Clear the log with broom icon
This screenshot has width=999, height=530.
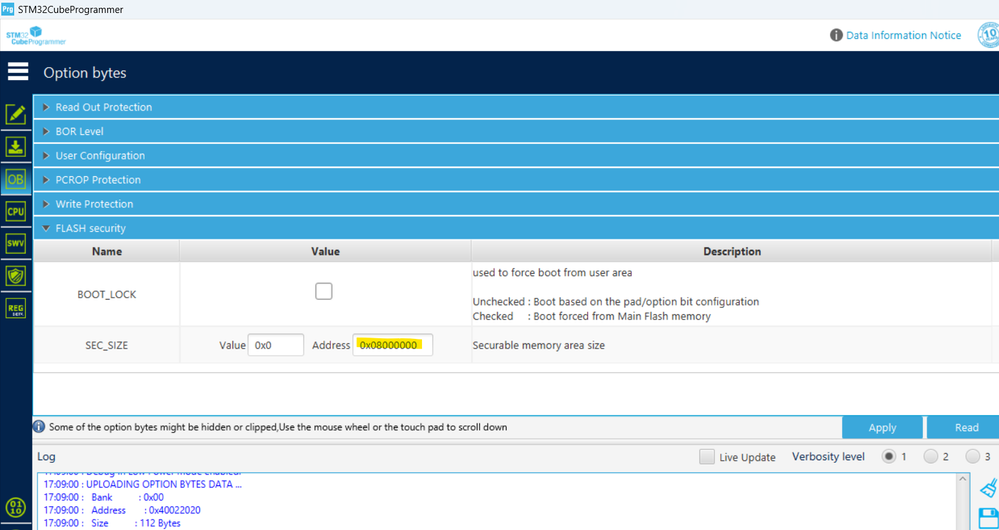[x=988, y=488]
